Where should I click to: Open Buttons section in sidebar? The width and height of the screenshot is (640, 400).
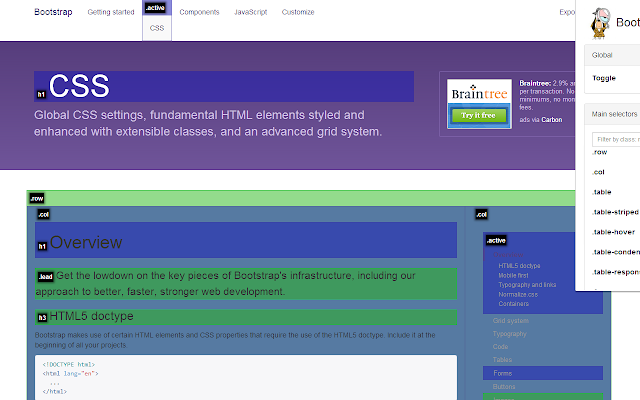[504, 387]
